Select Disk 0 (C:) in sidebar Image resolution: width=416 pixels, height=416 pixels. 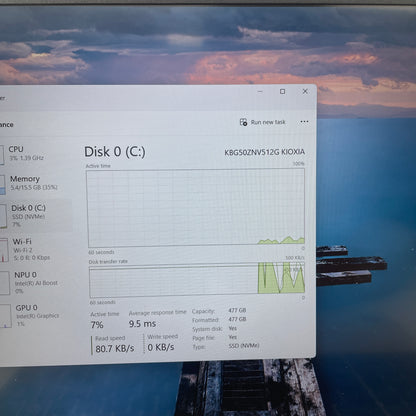(35, 215)
